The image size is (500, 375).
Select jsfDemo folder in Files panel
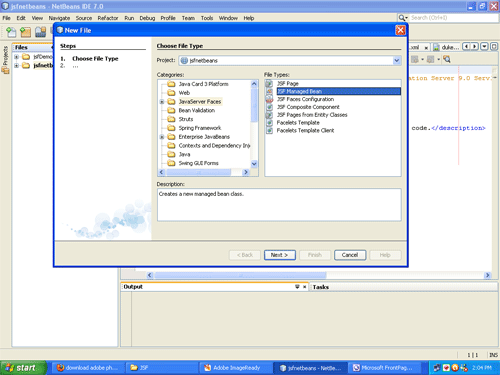(37, 57)
